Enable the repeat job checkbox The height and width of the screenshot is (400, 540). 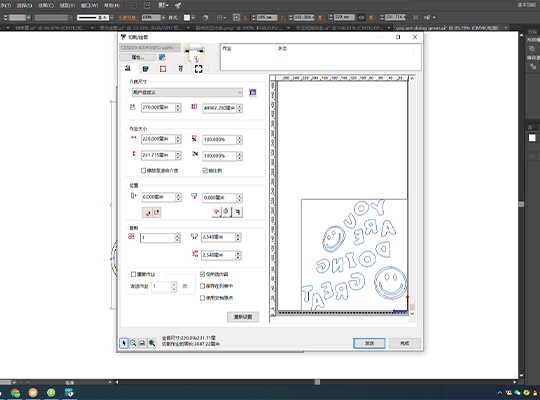[x=134, y=274]
